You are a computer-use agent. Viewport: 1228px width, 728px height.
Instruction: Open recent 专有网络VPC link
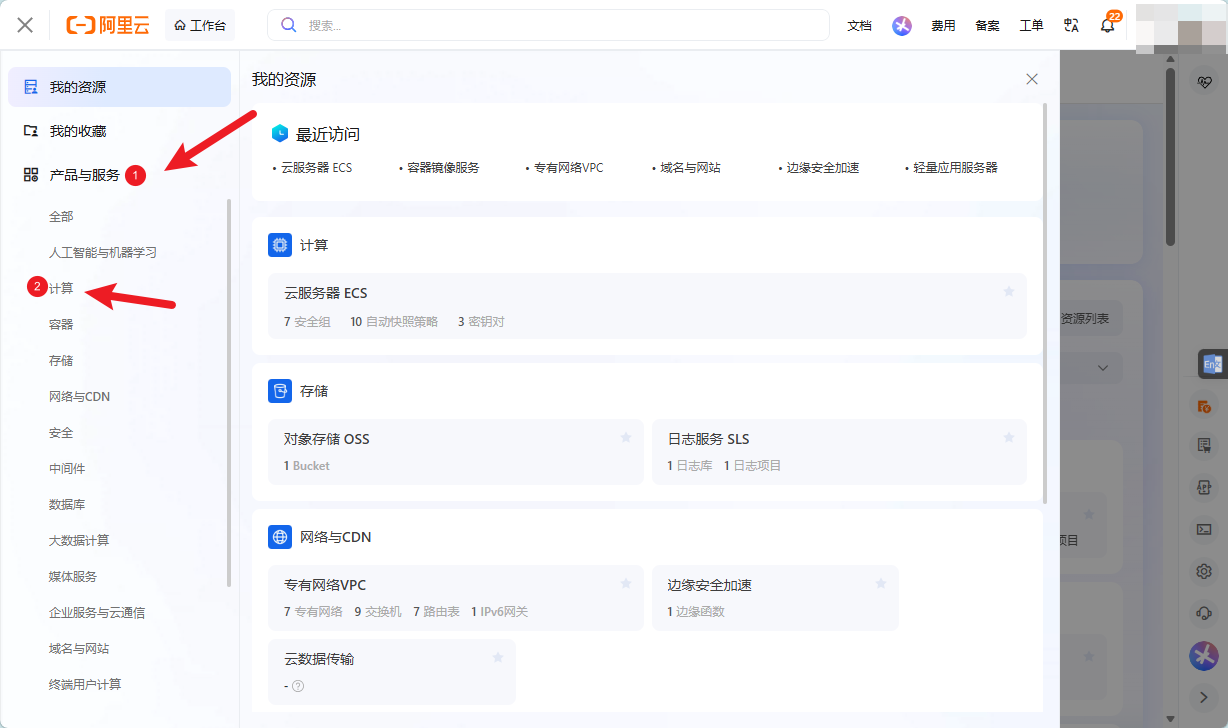tap(568, 167)
